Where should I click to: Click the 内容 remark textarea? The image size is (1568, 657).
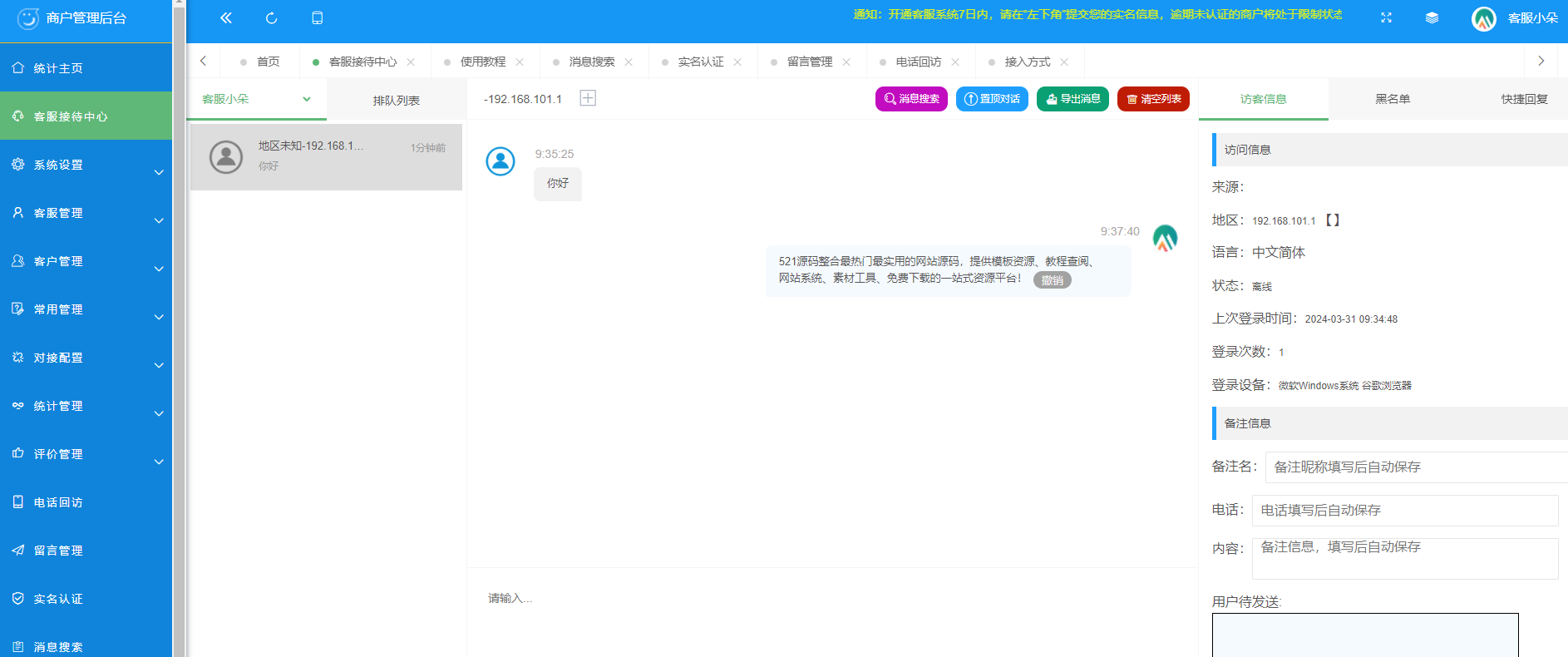(1405, 559)
